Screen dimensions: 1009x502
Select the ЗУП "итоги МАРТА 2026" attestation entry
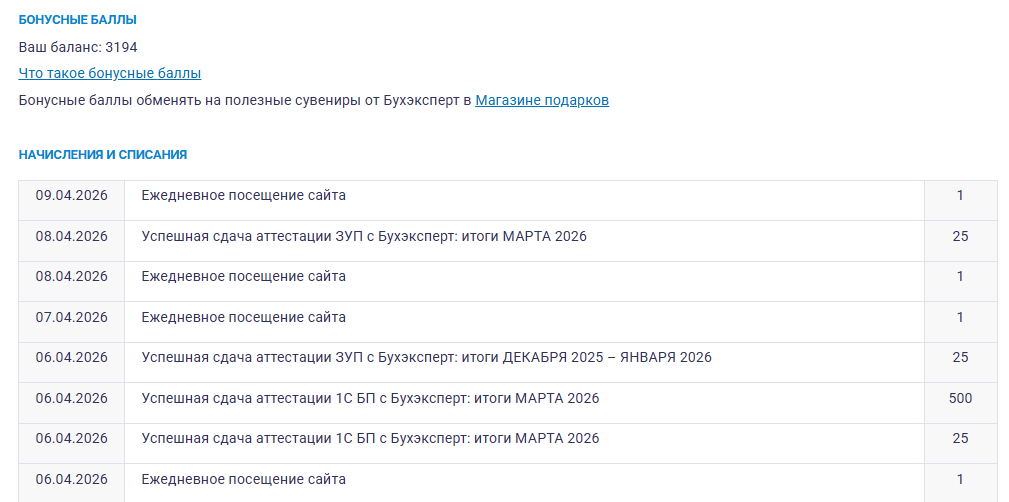click(x=364, y=236)
